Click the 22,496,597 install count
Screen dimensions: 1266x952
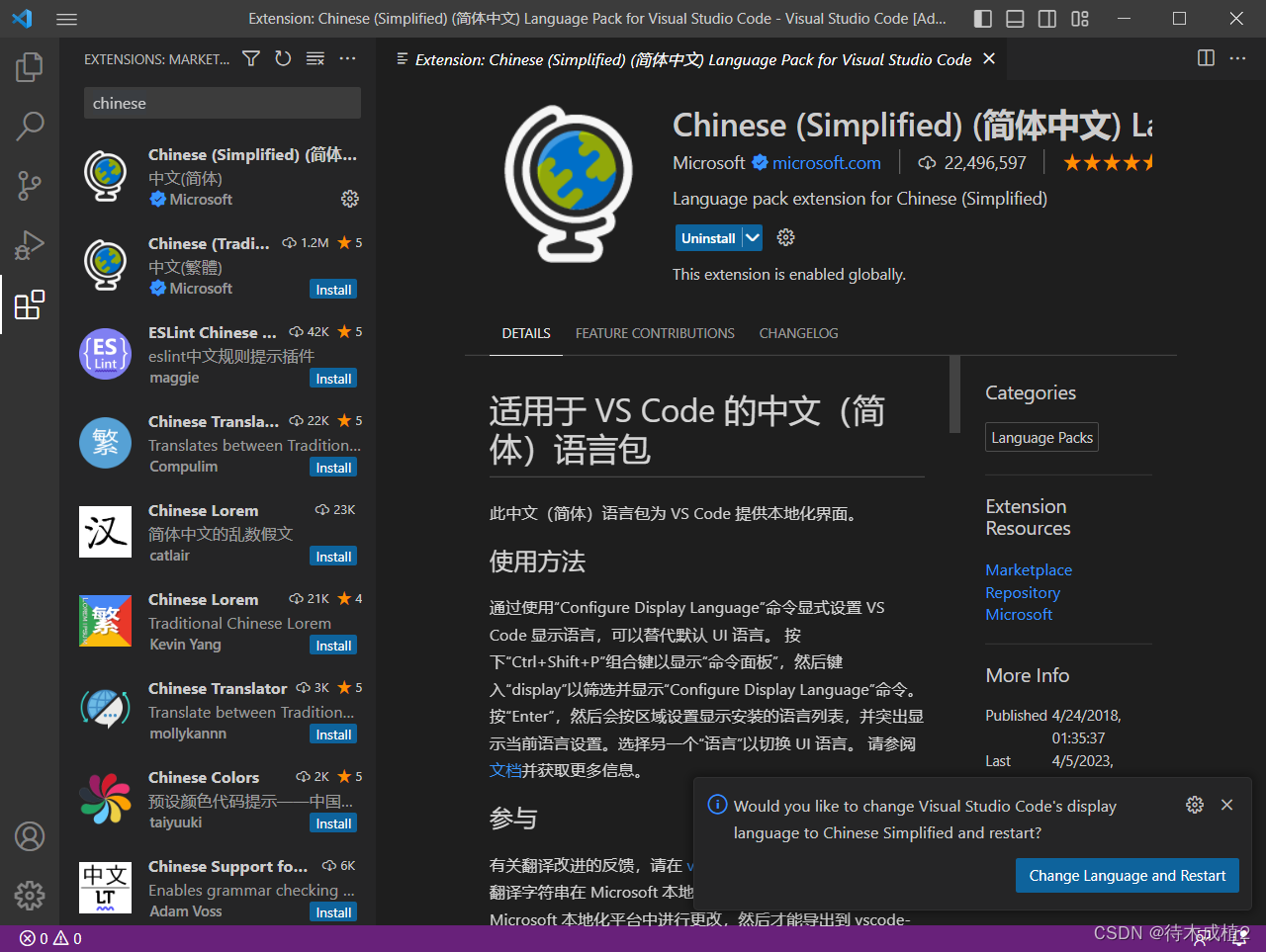pos(972,163)
